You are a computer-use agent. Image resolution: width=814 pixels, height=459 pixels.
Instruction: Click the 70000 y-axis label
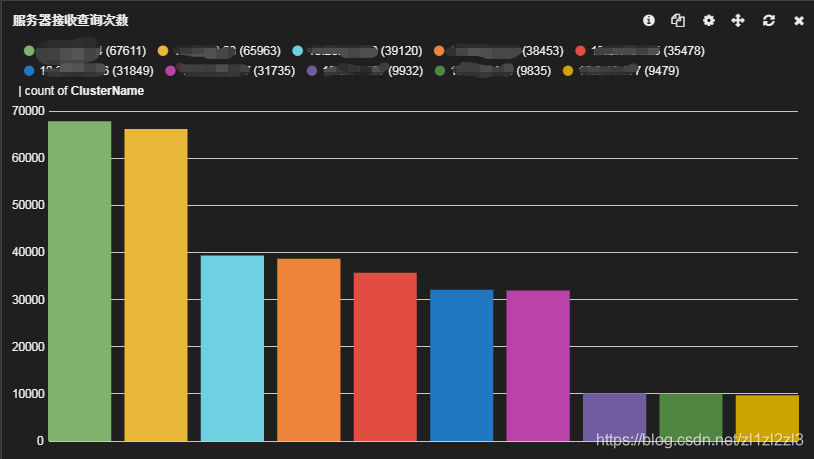coord(28,111)
